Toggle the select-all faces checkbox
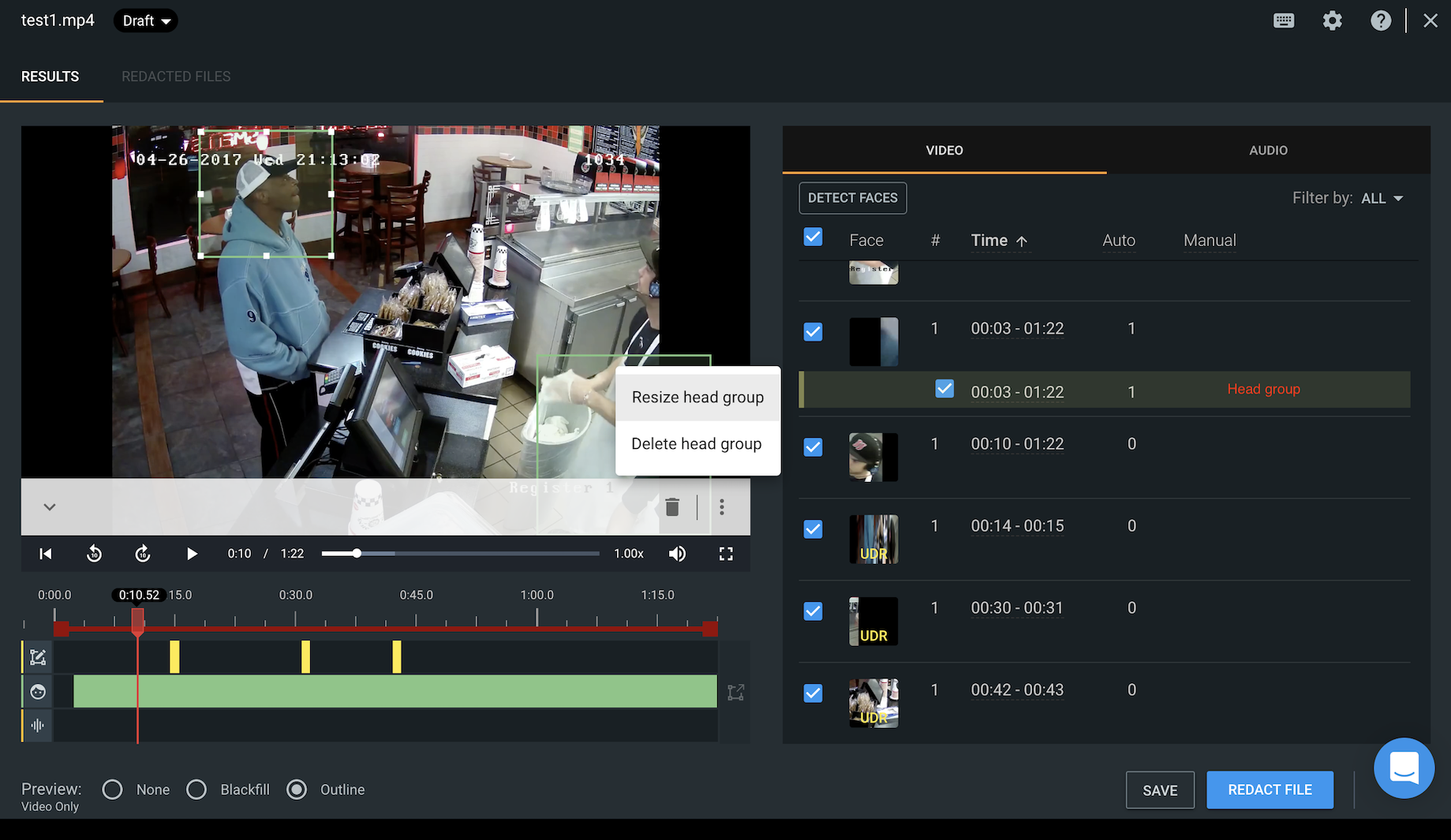1451x840 pixels. click(x=813, y=237)
